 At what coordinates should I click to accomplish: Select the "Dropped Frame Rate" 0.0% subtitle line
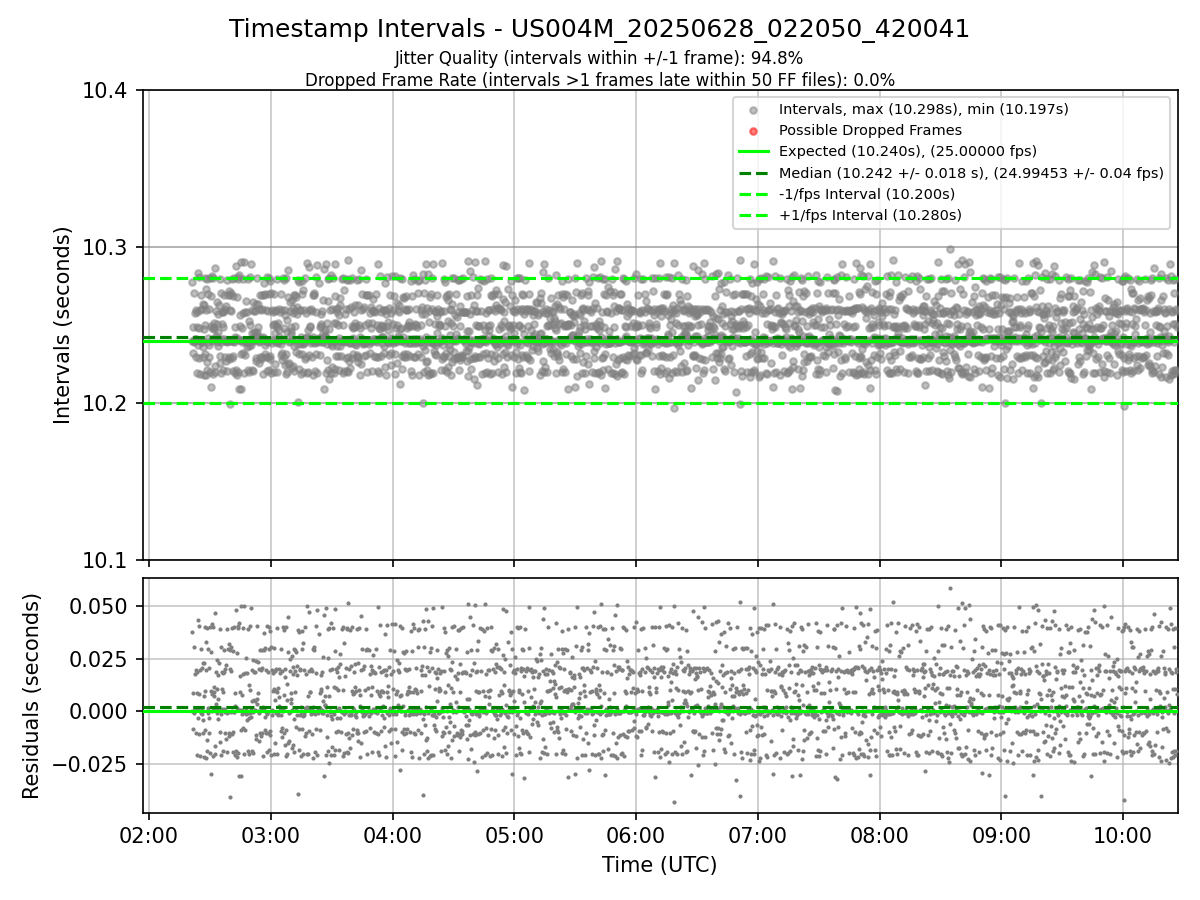pos(599,79)
